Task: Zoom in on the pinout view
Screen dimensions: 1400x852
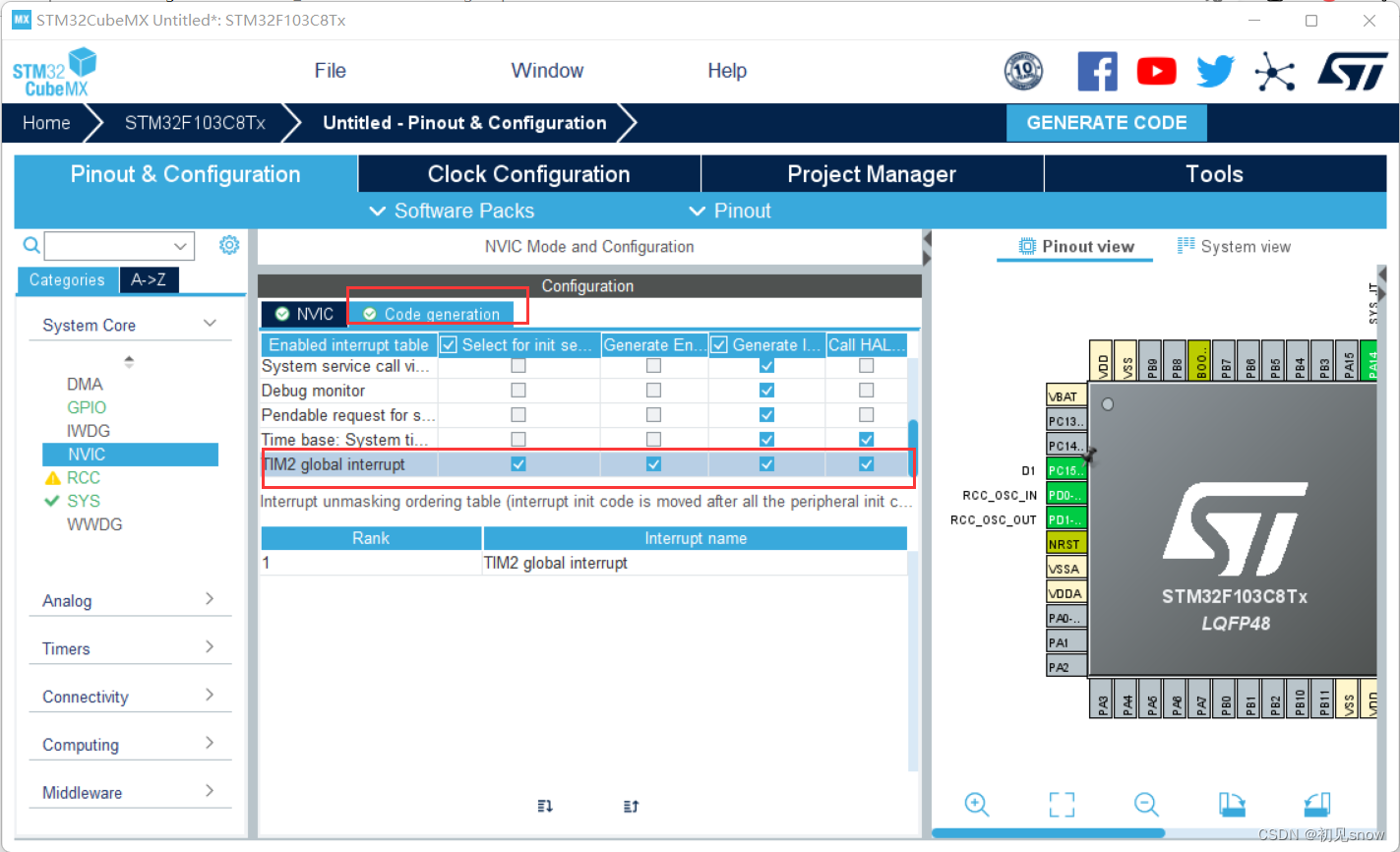Action: (977, 804)
